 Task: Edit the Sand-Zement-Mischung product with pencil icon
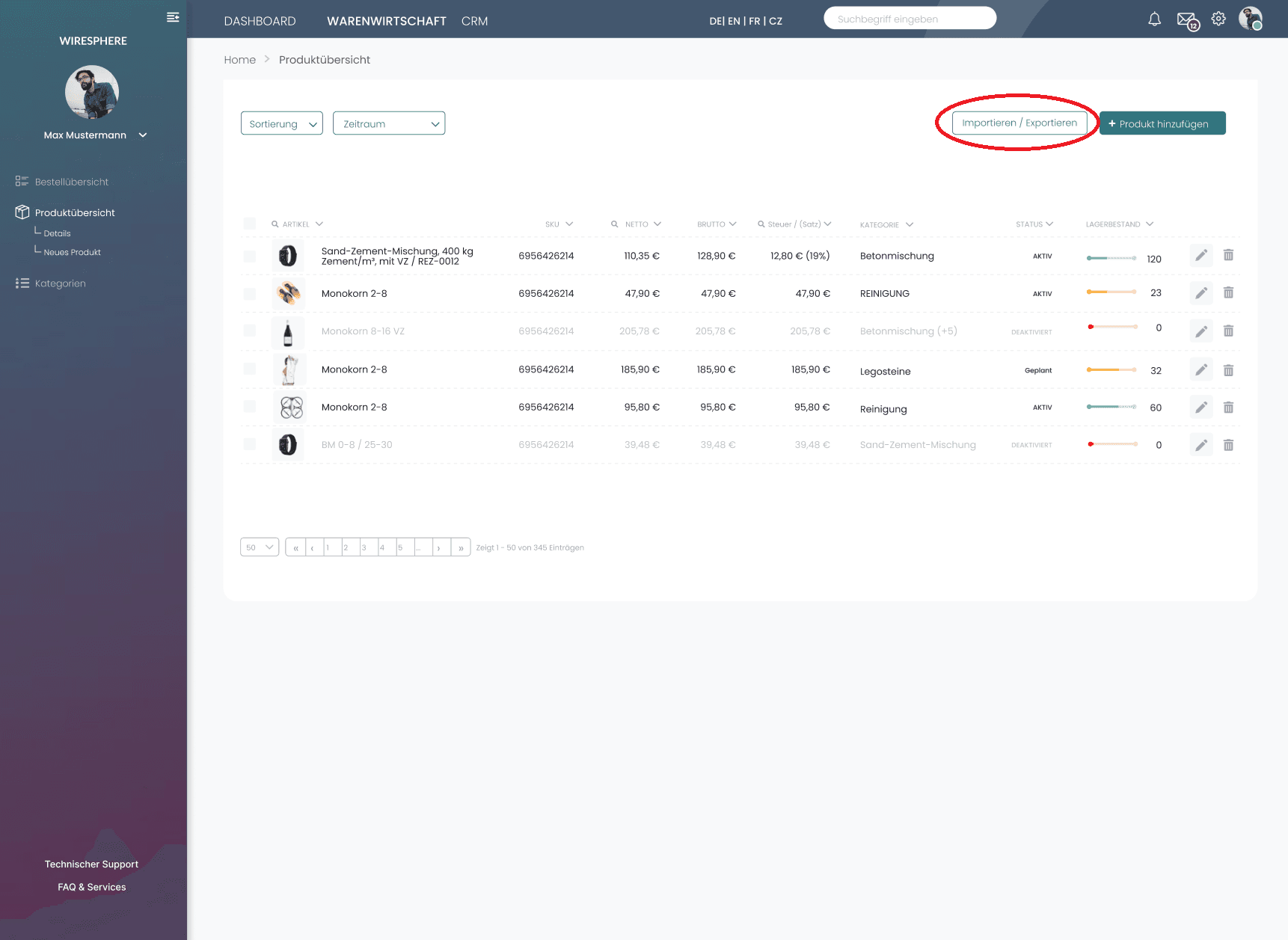point(1200,256)
